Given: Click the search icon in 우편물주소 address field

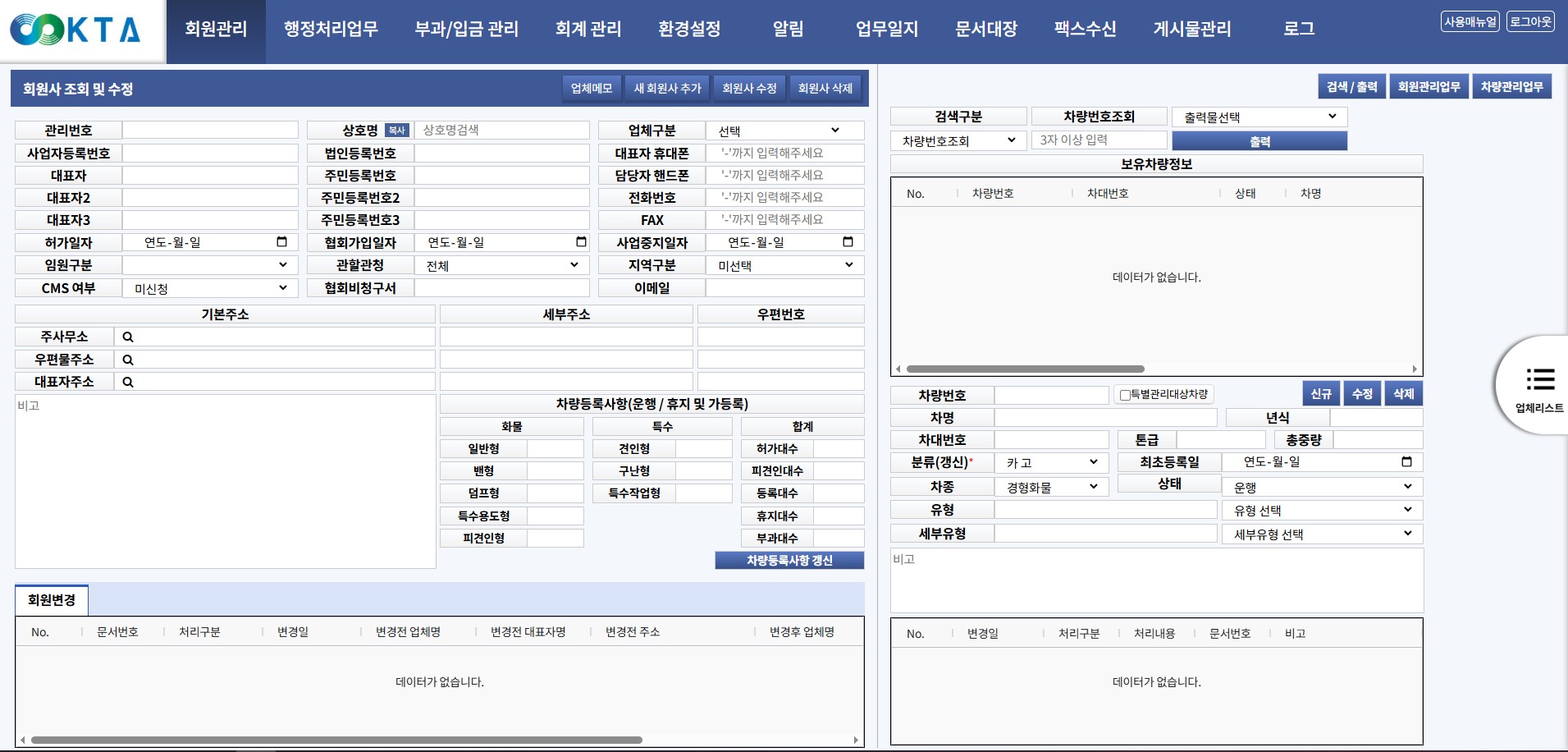Looking at the screenshot, I should click(128, 360).
